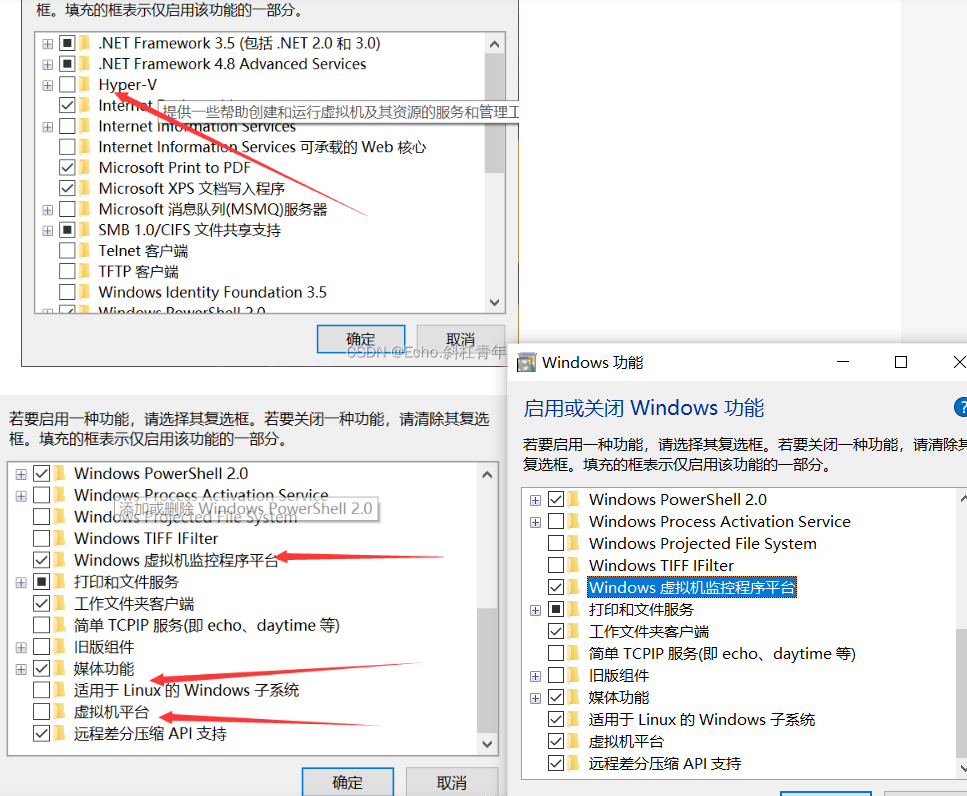Select Windows Identity Foundation 3.5 item
The width and height of the screenshot is (967, 796).
coord(212,292)
